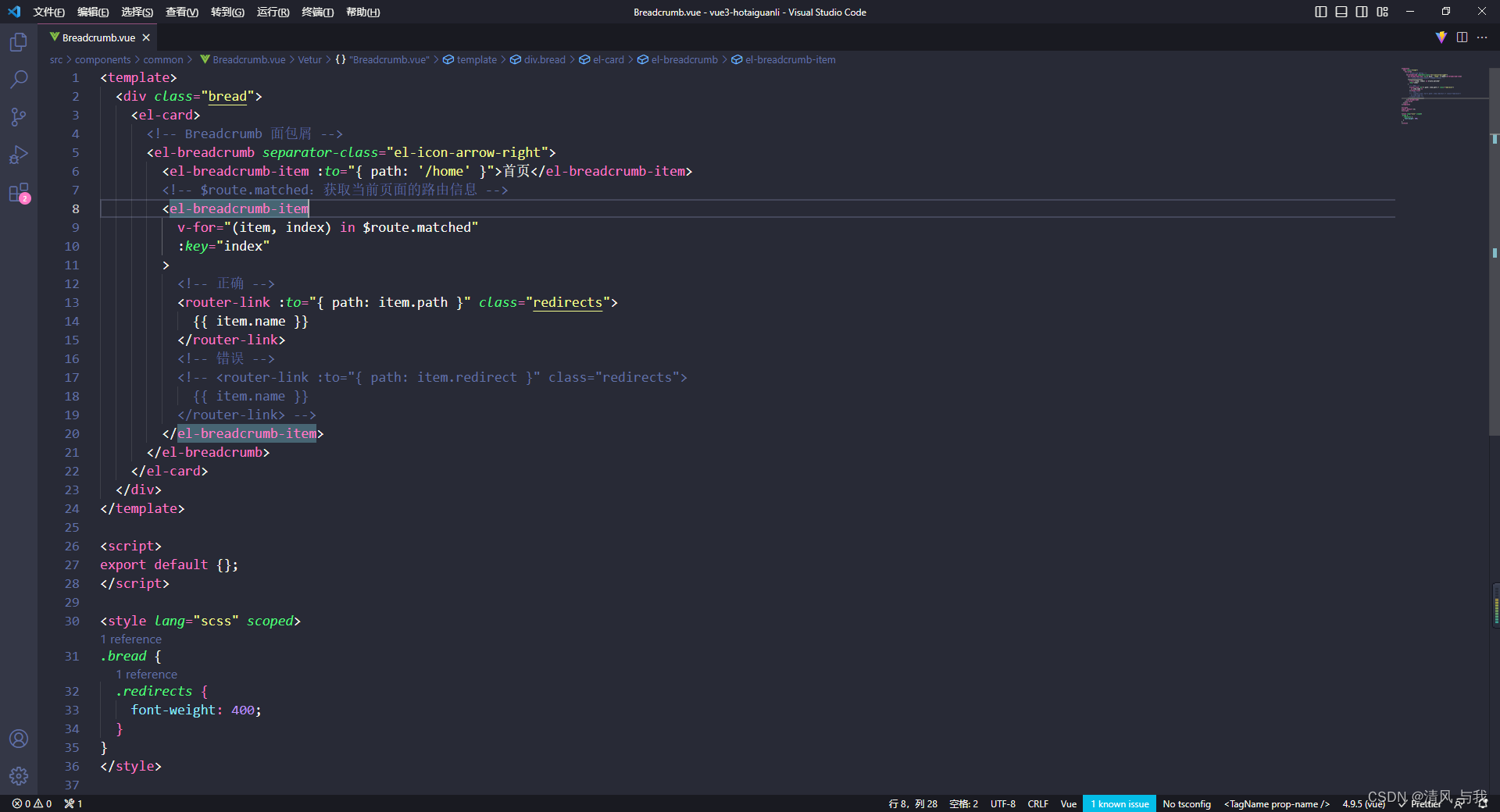Open More Actions ellipsis in editor toolbar
The width and height of the screenshot is (1500, 812).
(1482, 37)
